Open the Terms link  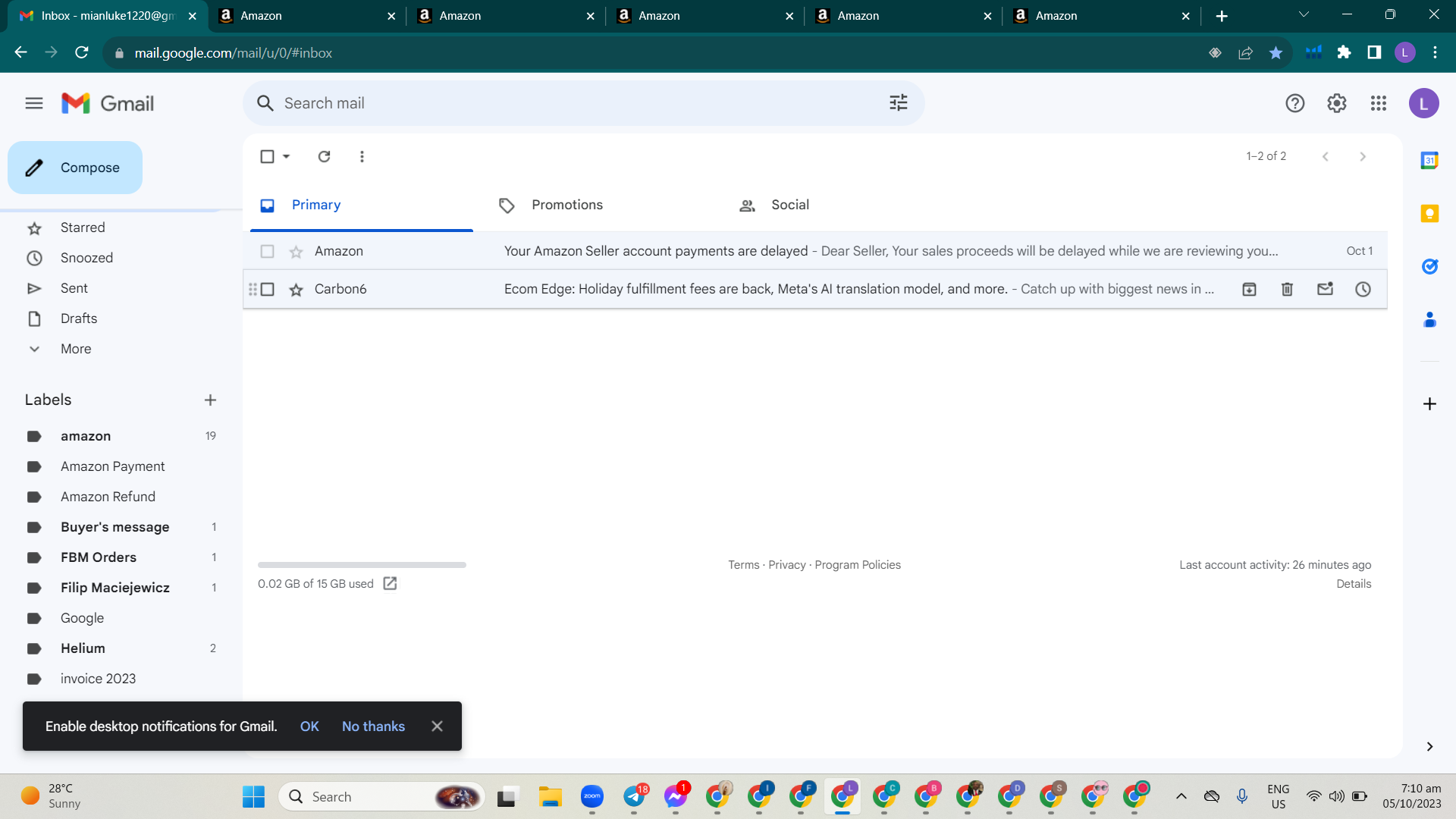[x=743, y=565]
